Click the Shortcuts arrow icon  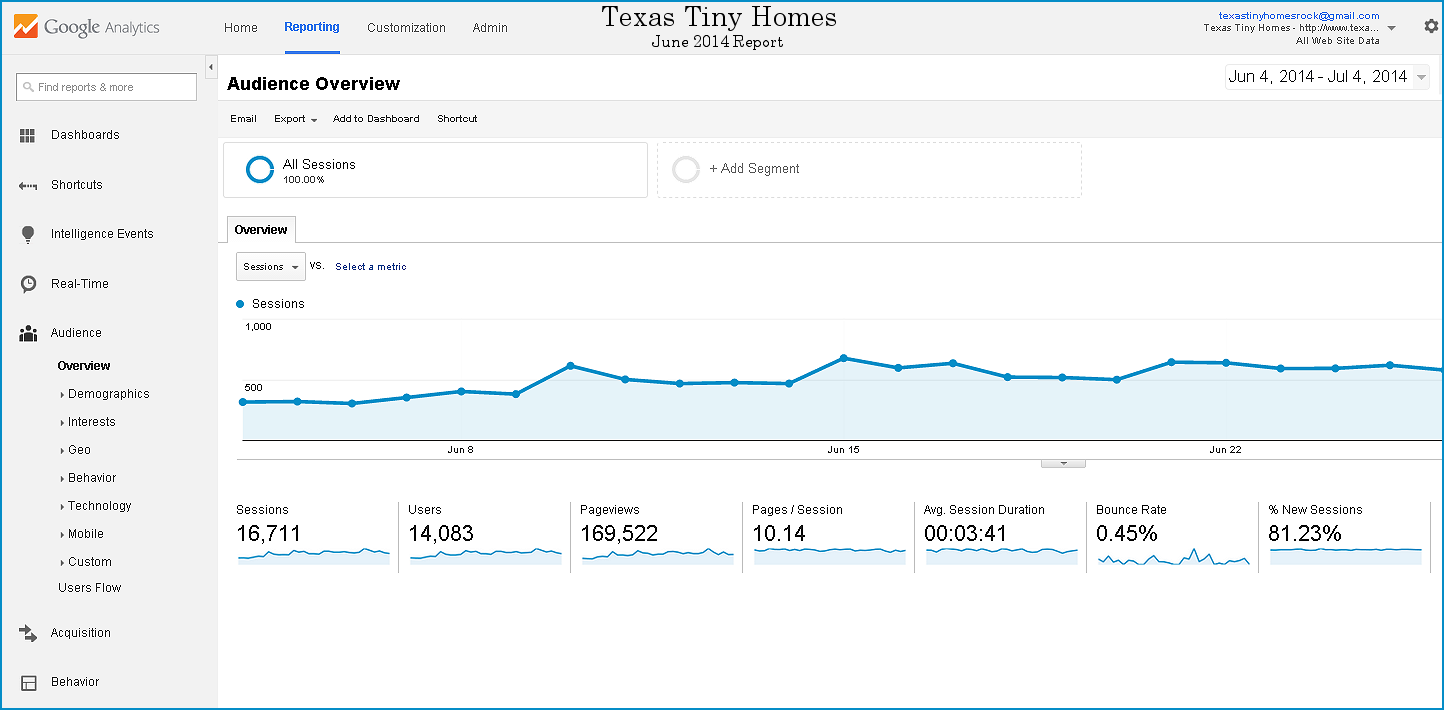[28, 185]
